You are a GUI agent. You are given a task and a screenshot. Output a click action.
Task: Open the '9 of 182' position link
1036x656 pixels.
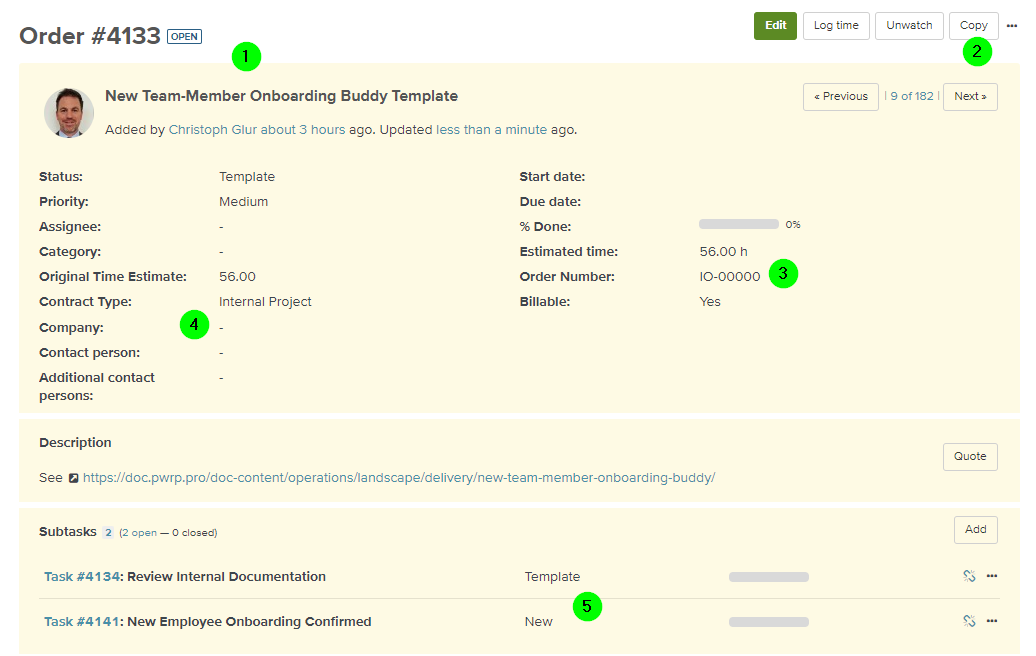click(912, 96)
